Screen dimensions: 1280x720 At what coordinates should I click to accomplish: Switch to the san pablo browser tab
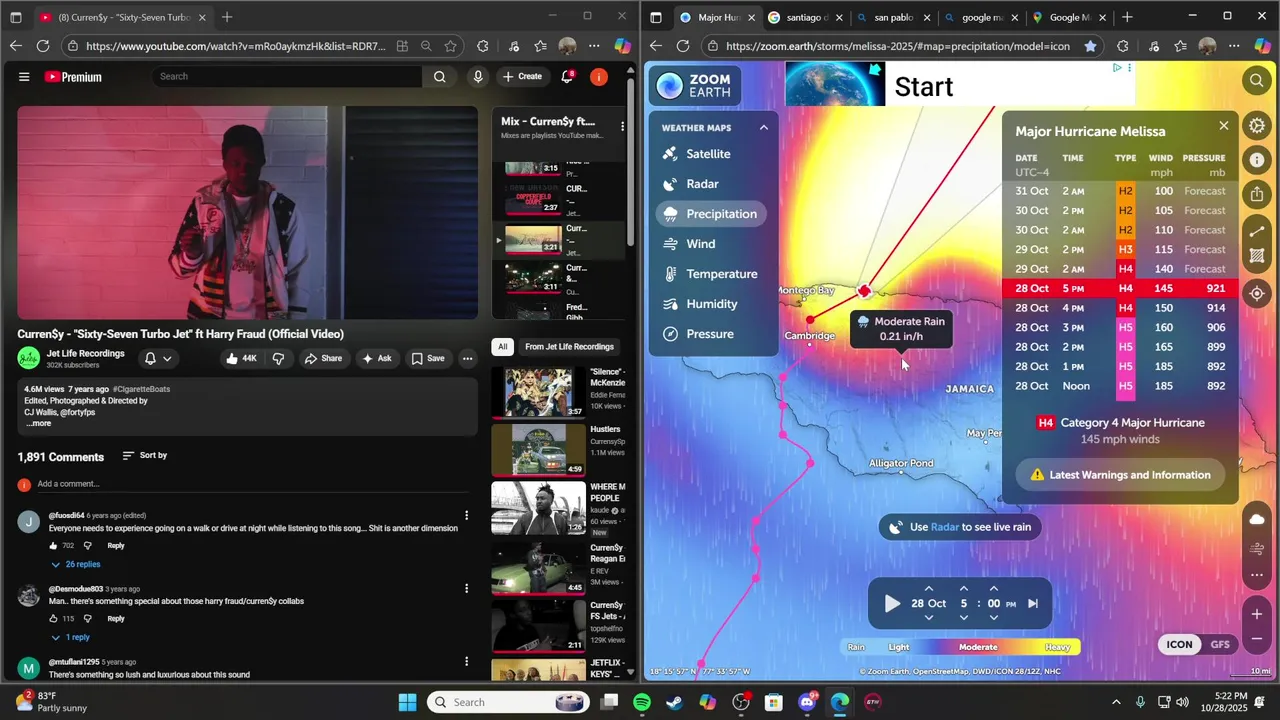[892, 17]
